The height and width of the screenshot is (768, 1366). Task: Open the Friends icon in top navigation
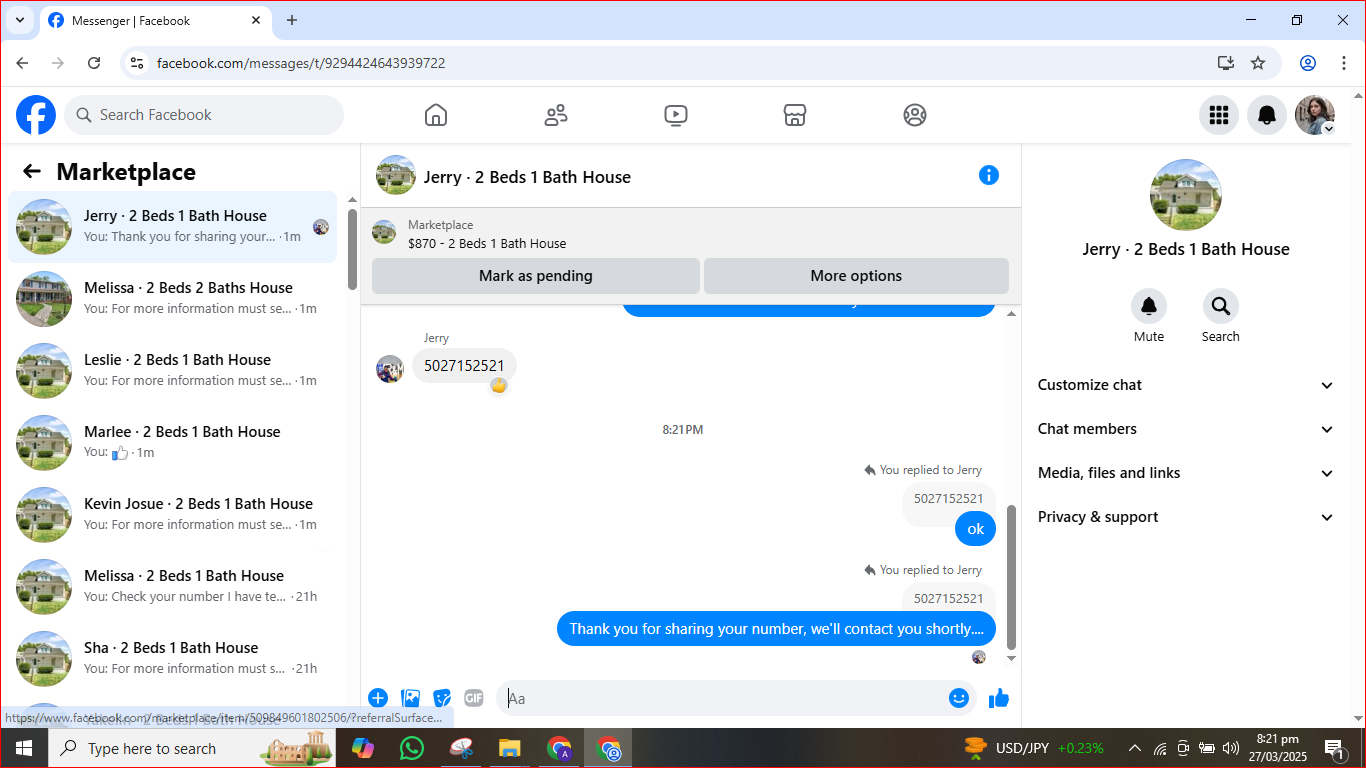click(x=556, y=115)
